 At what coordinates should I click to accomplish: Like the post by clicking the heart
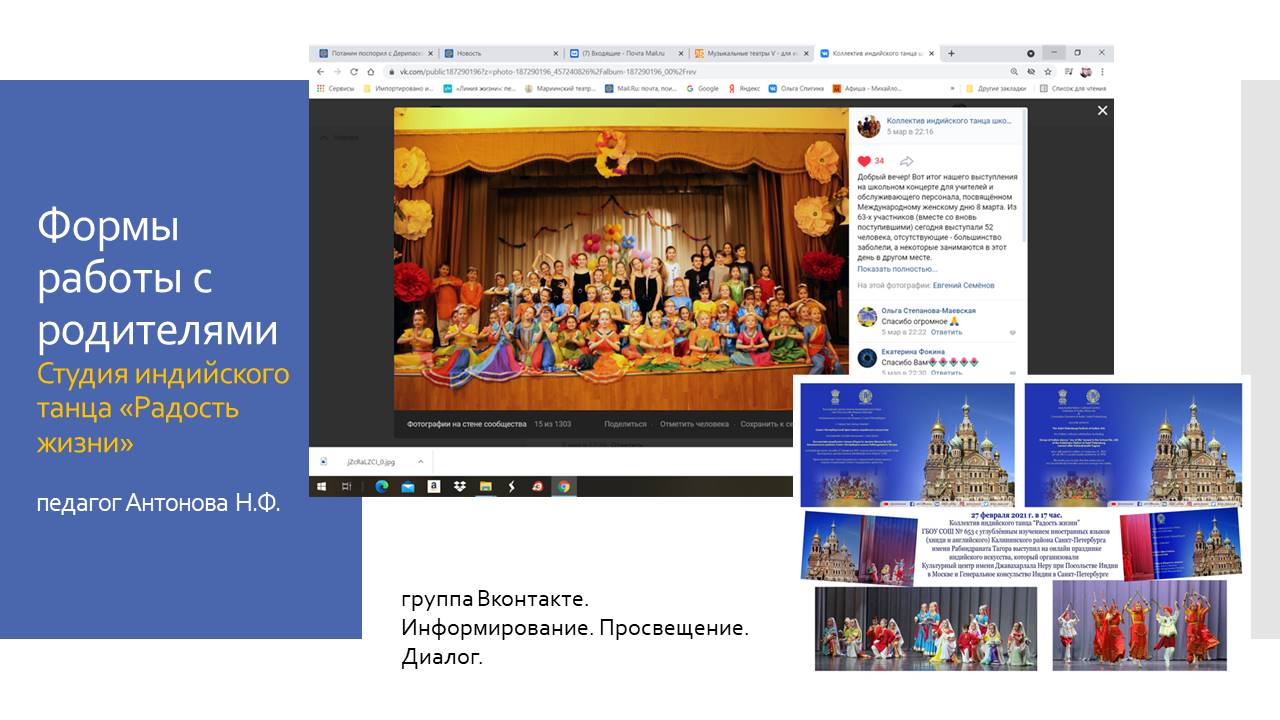pyautogui.click(x=864, y=161)
